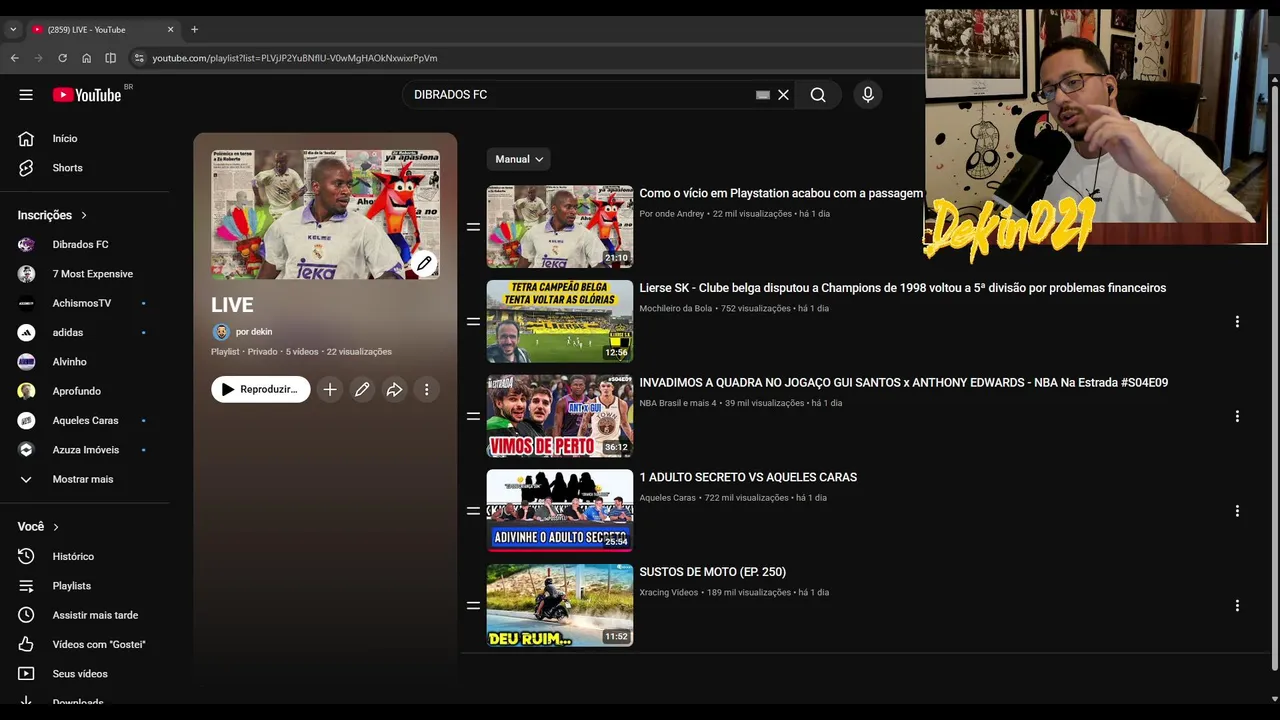The width and height of the screenshot is (1280, 720).
Task: Open title SUSTOS DE MOTO (EP. 250)
Action: click(x=713, y=572)
